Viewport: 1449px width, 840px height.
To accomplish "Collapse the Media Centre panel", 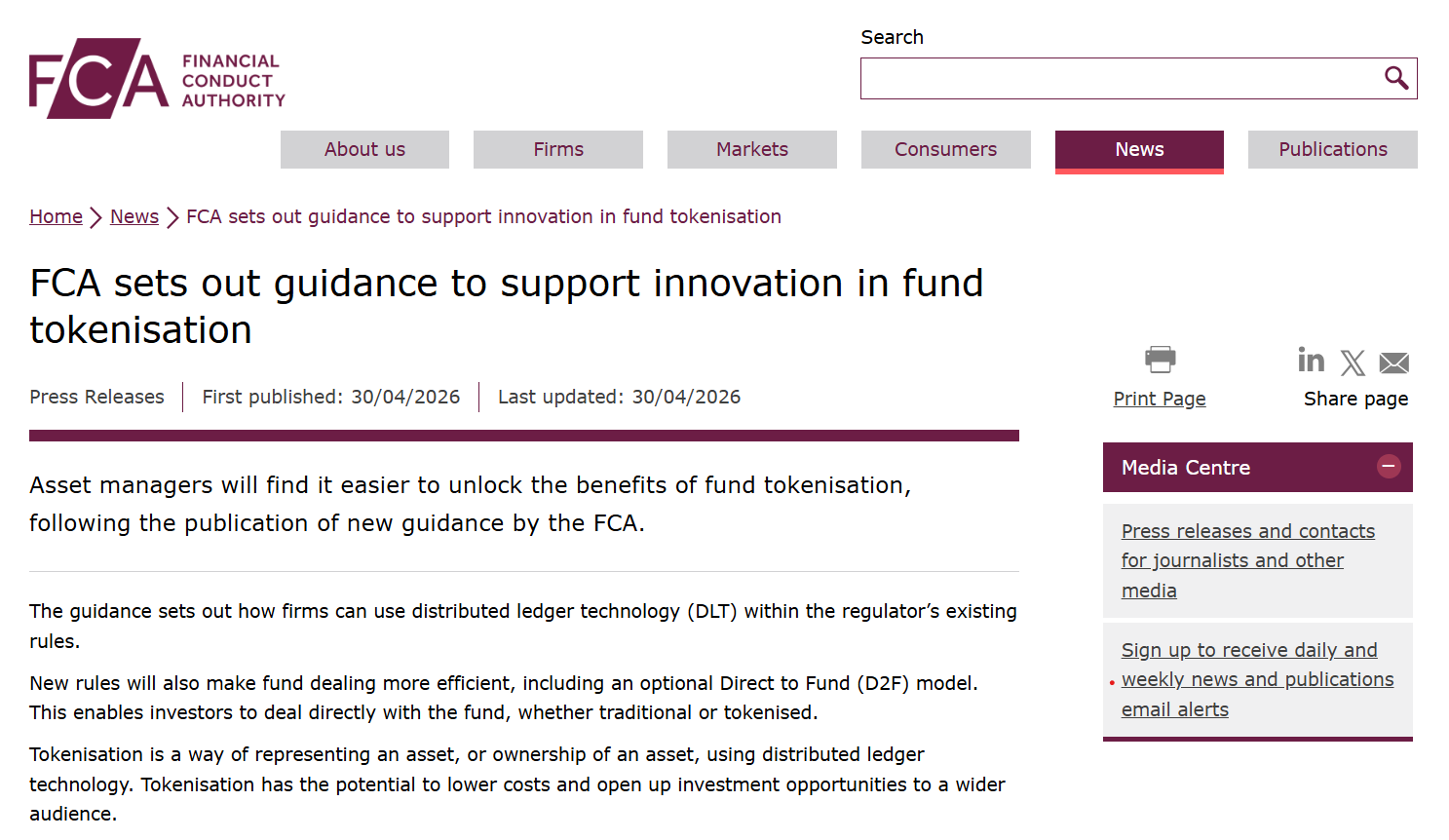I will [x=1389, y=467].
